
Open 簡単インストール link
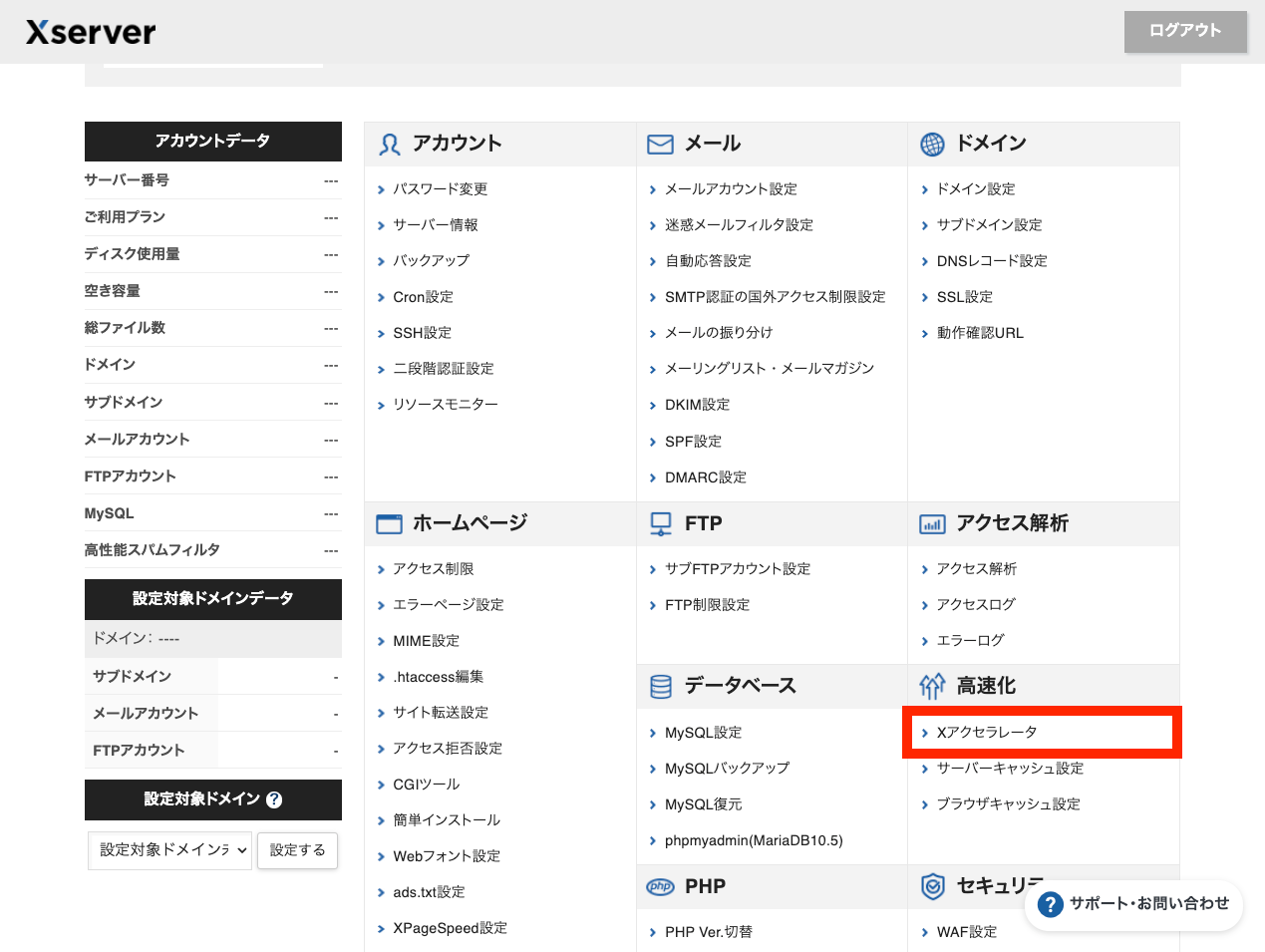446,819
